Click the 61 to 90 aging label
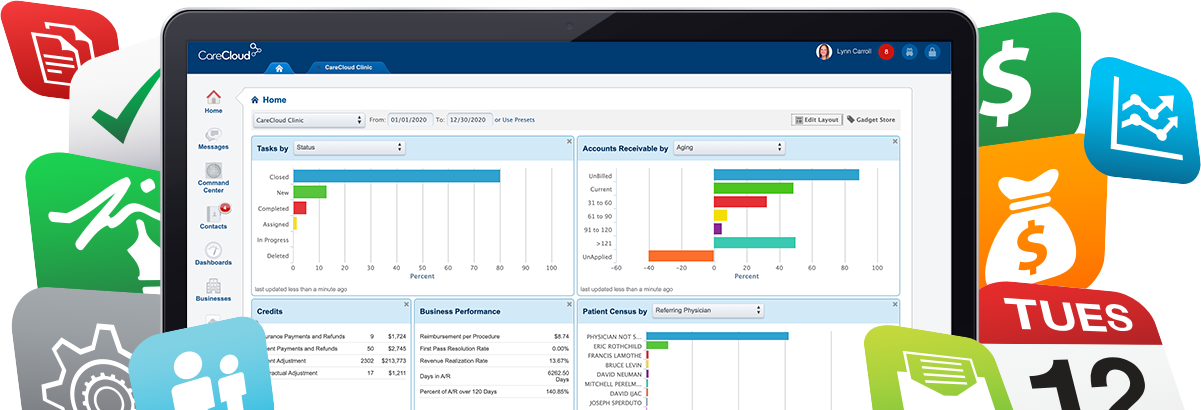Image resolution: width=1201 pixels, height=410 pixels. tap(600, 216)
